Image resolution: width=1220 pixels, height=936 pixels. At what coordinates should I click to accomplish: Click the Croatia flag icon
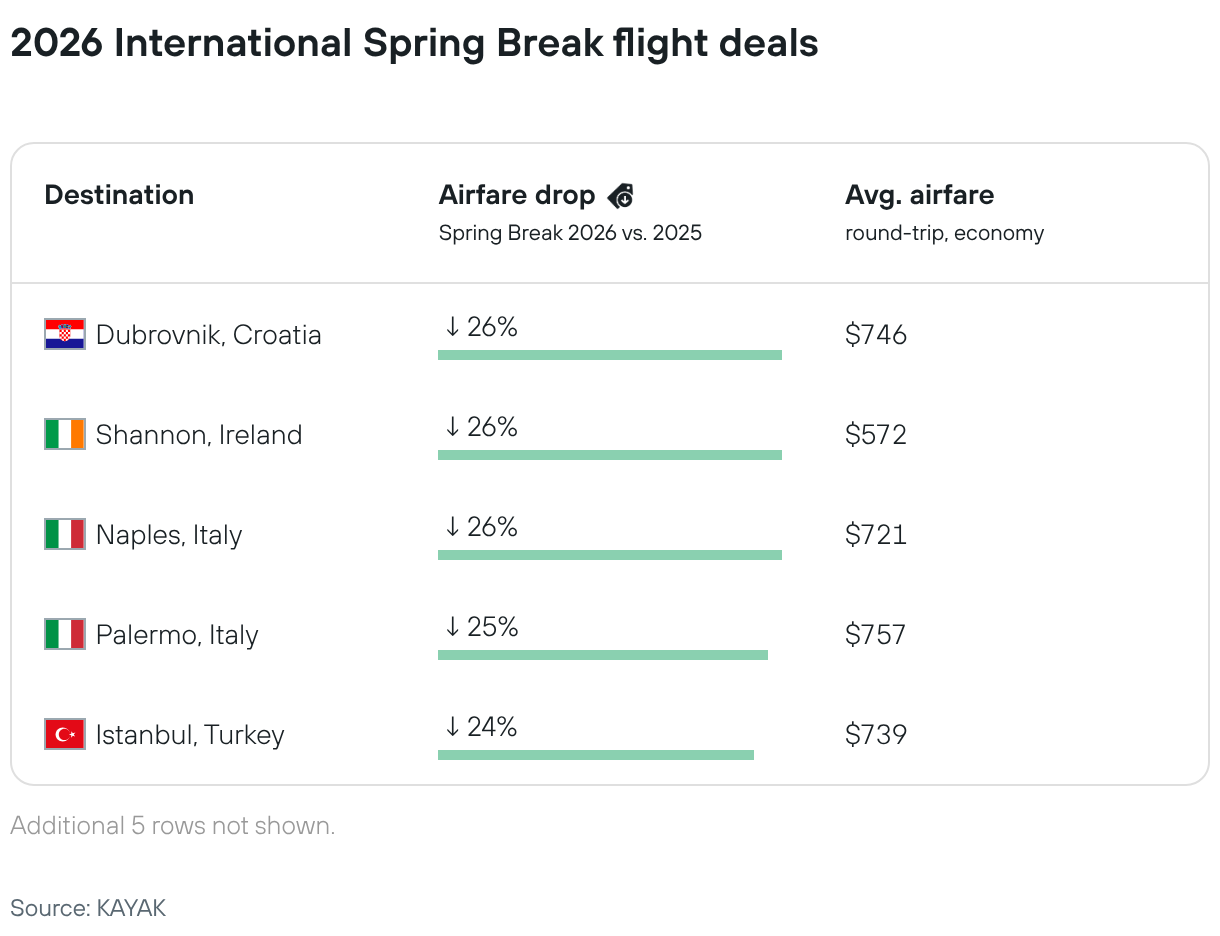click(x=65, y=334)
